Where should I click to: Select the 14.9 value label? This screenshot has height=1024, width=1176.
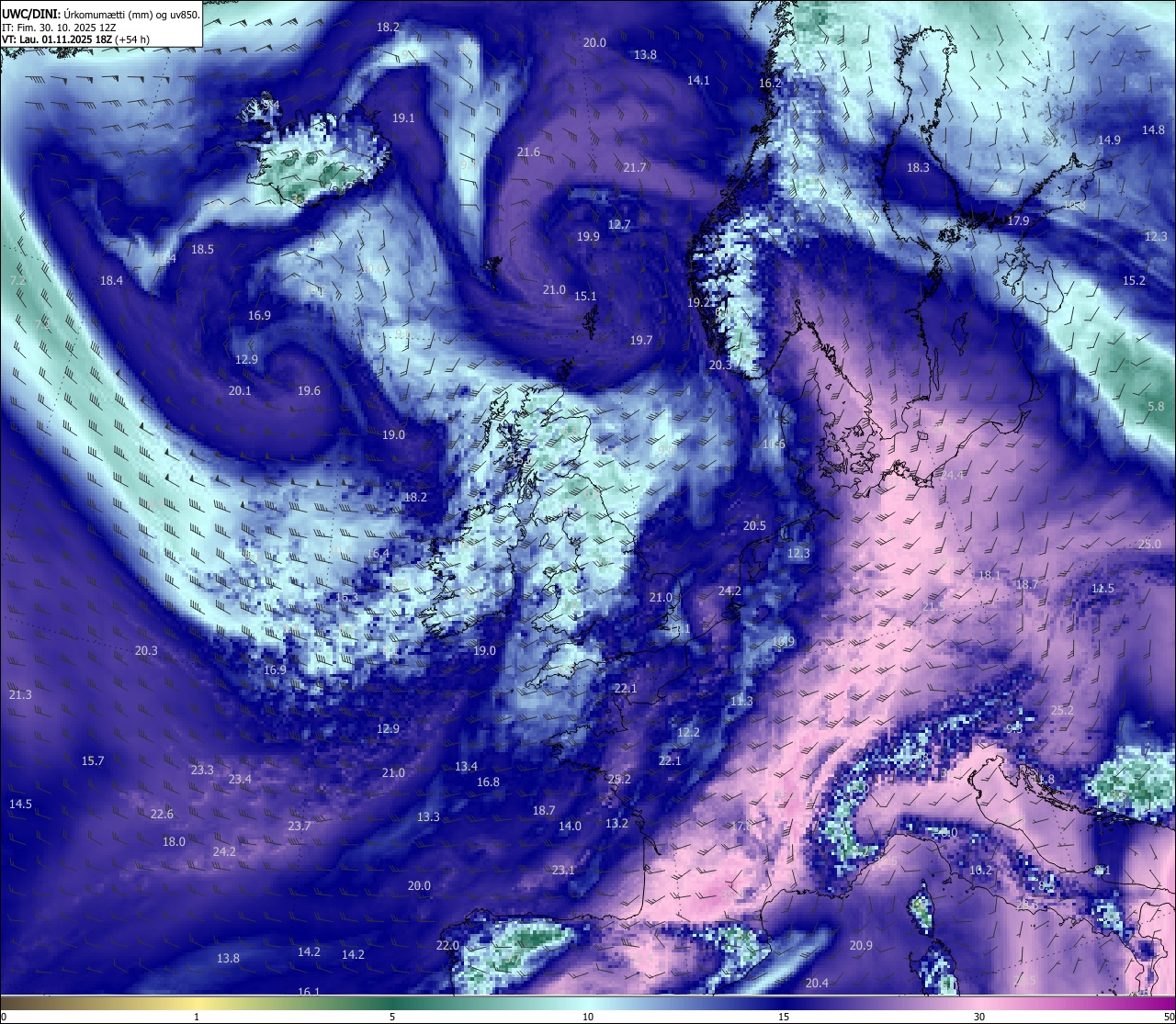pos(1109,141)
